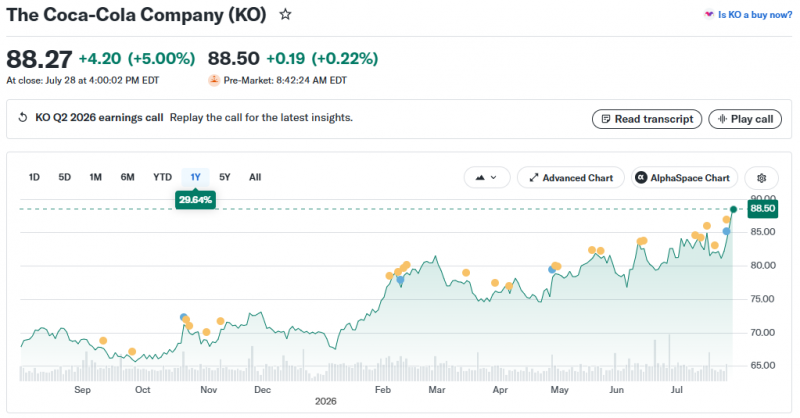This screenshot has width=800, height=418.
Task: Click Play call button
Action: (x=745, y=119)
